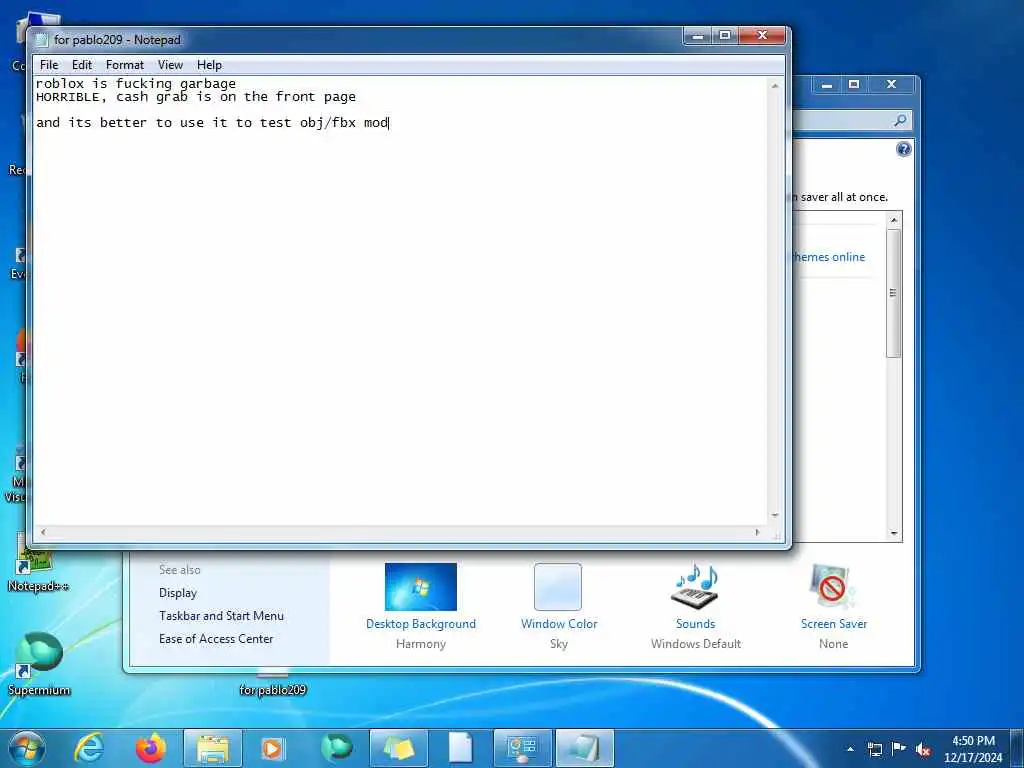Open Notepad's View menu
This screenshot has height=768, width=1024.
(170, 65)
